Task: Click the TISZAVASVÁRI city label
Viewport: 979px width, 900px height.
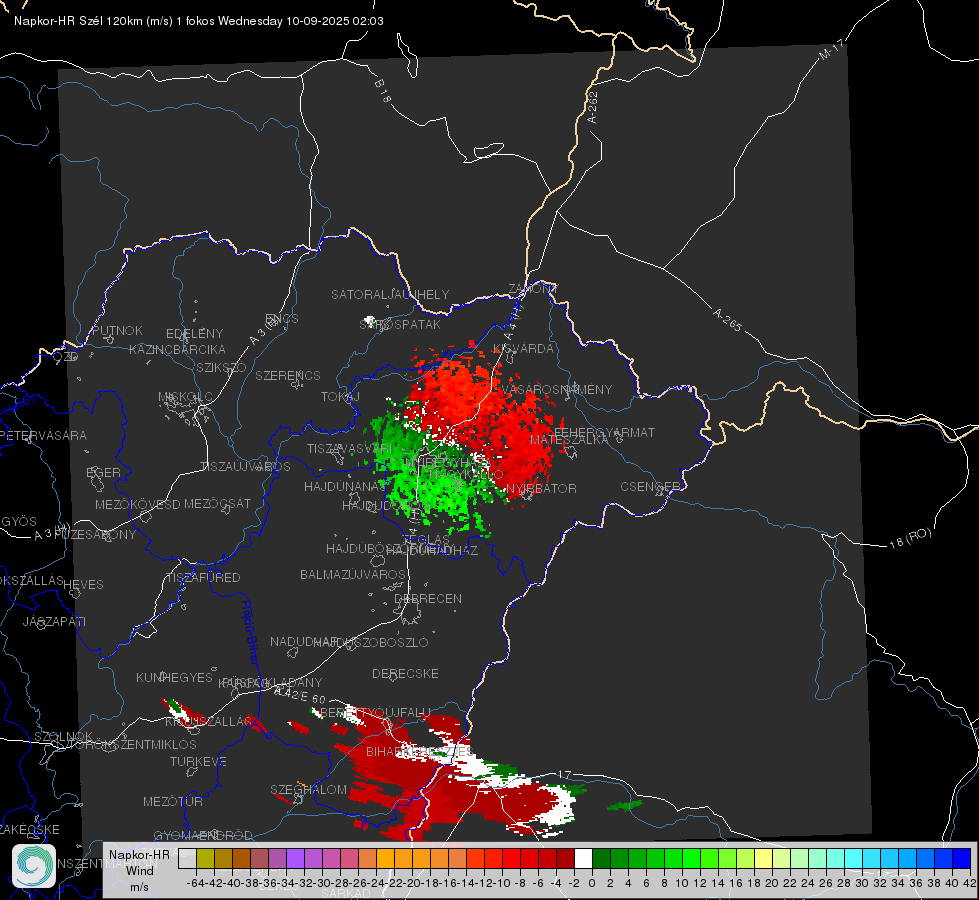Action: click(x=350, y=449)
